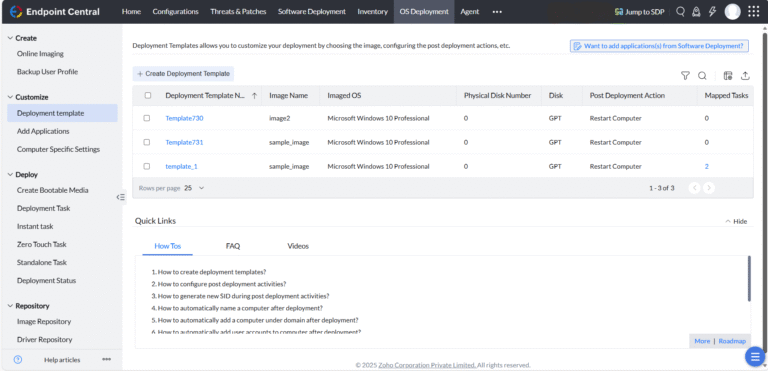Switch to the Videos tab
The width and height of the screenshot is (768, 371).
(x=298, y=246)
